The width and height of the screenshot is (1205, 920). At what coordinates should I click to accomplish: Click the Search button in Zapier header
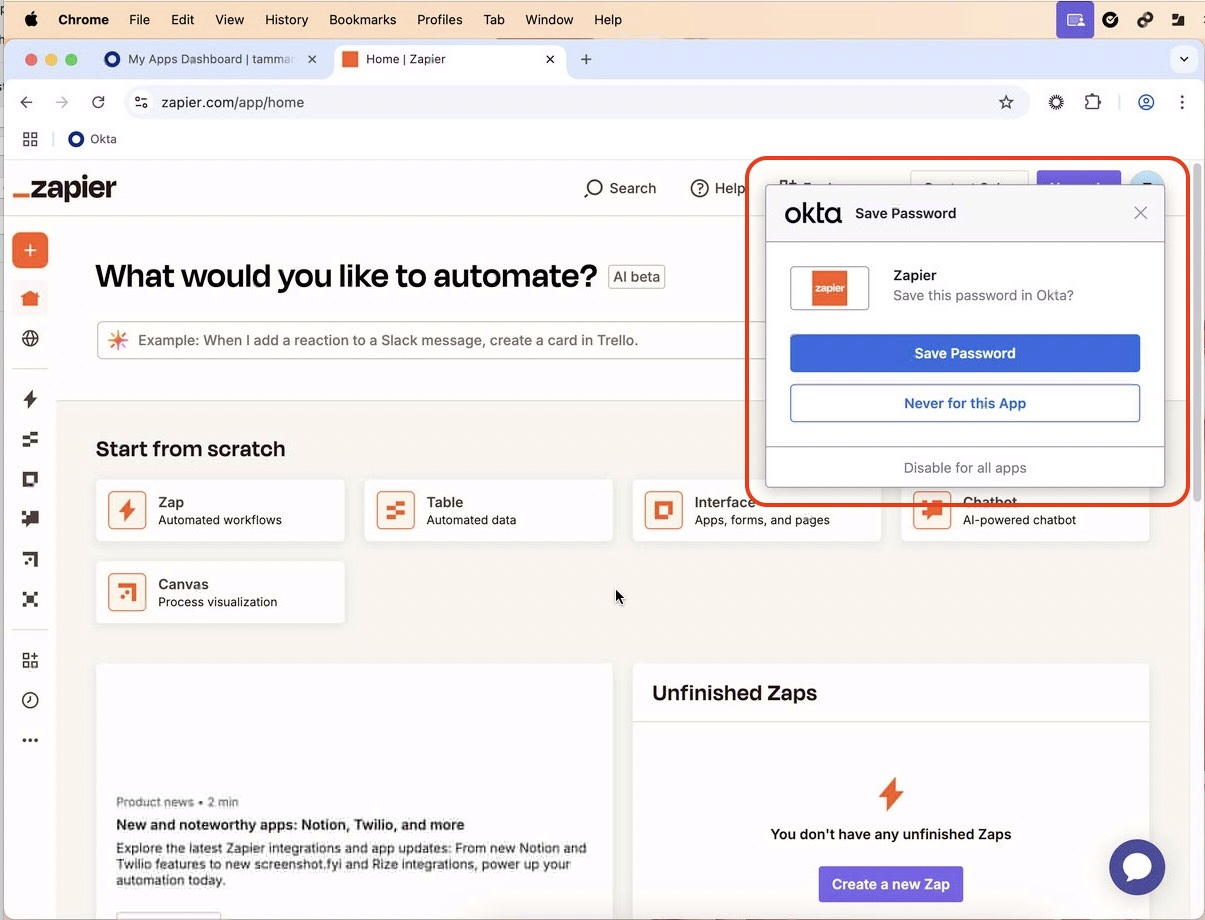pos(620,188)
